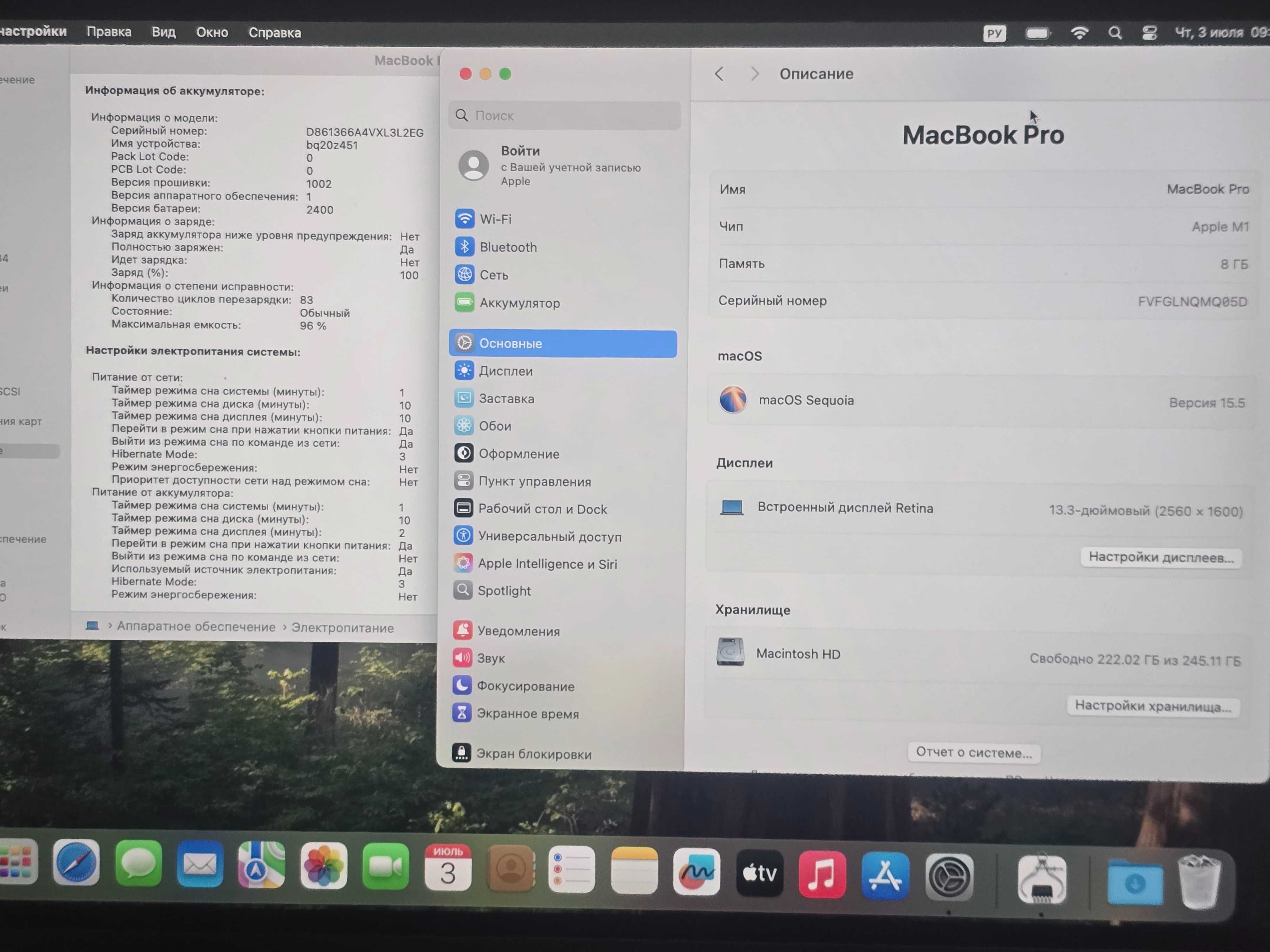Viewport: 1270px width, 952px height.
Task: Click macOS Sequoia version row
Action: (x=982, y=400)
